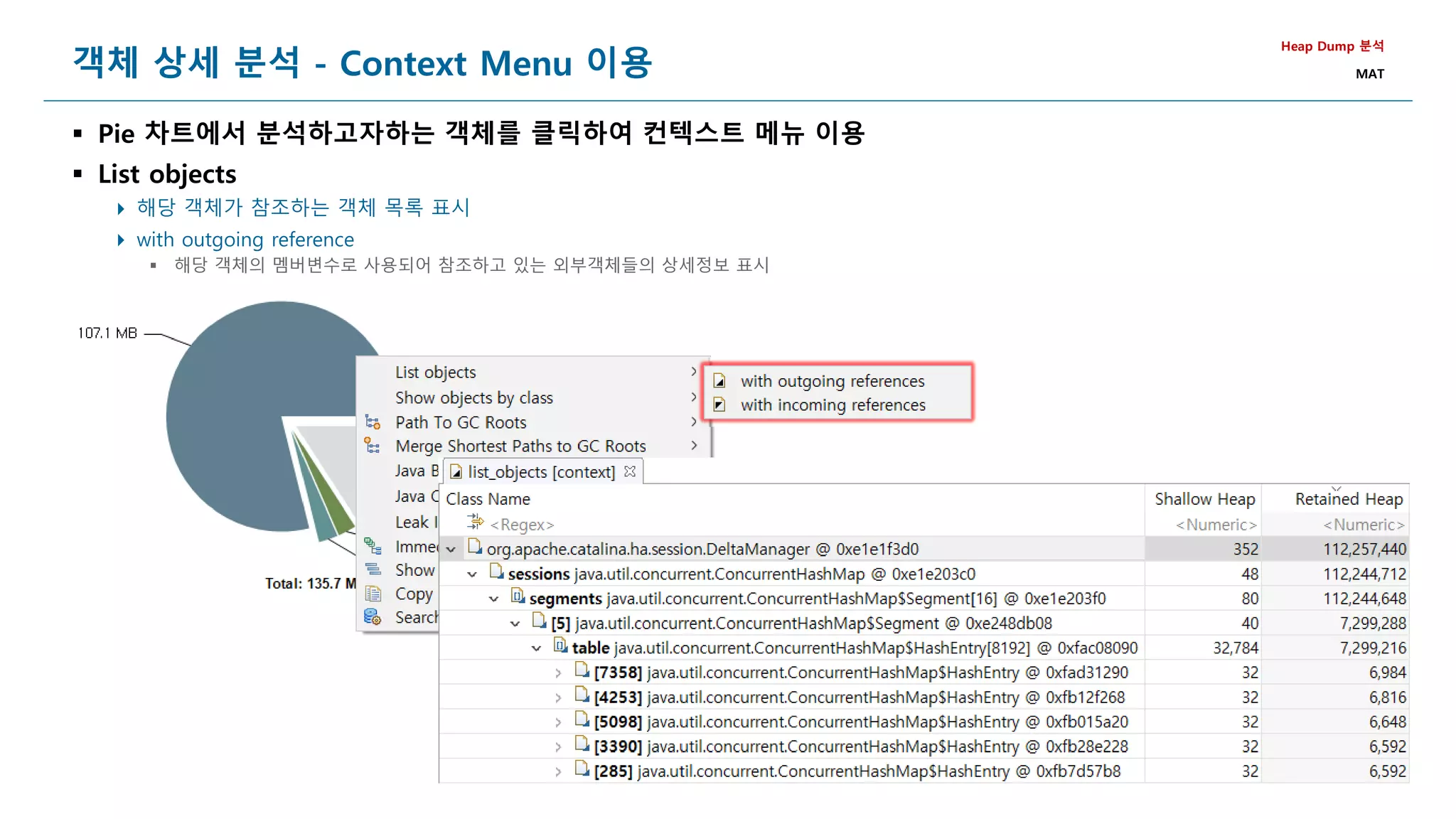1456x819 pixels.
Task: Select table HashEntry[8192] @ 0xfac08090
Action: (x=855, y=648)
